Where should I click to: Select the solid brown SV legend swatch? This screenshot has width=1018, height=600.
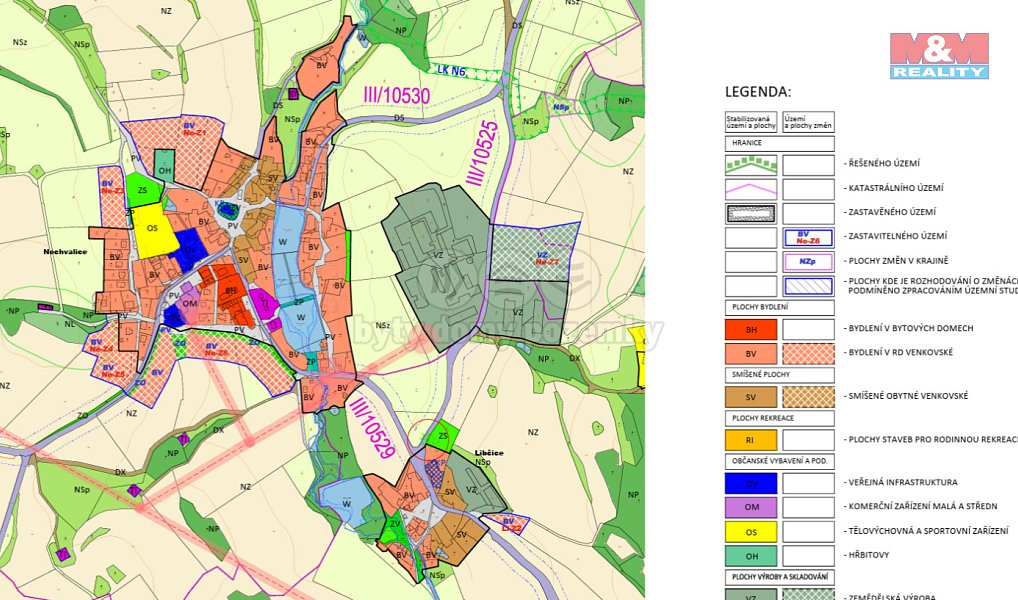(751, 397)
